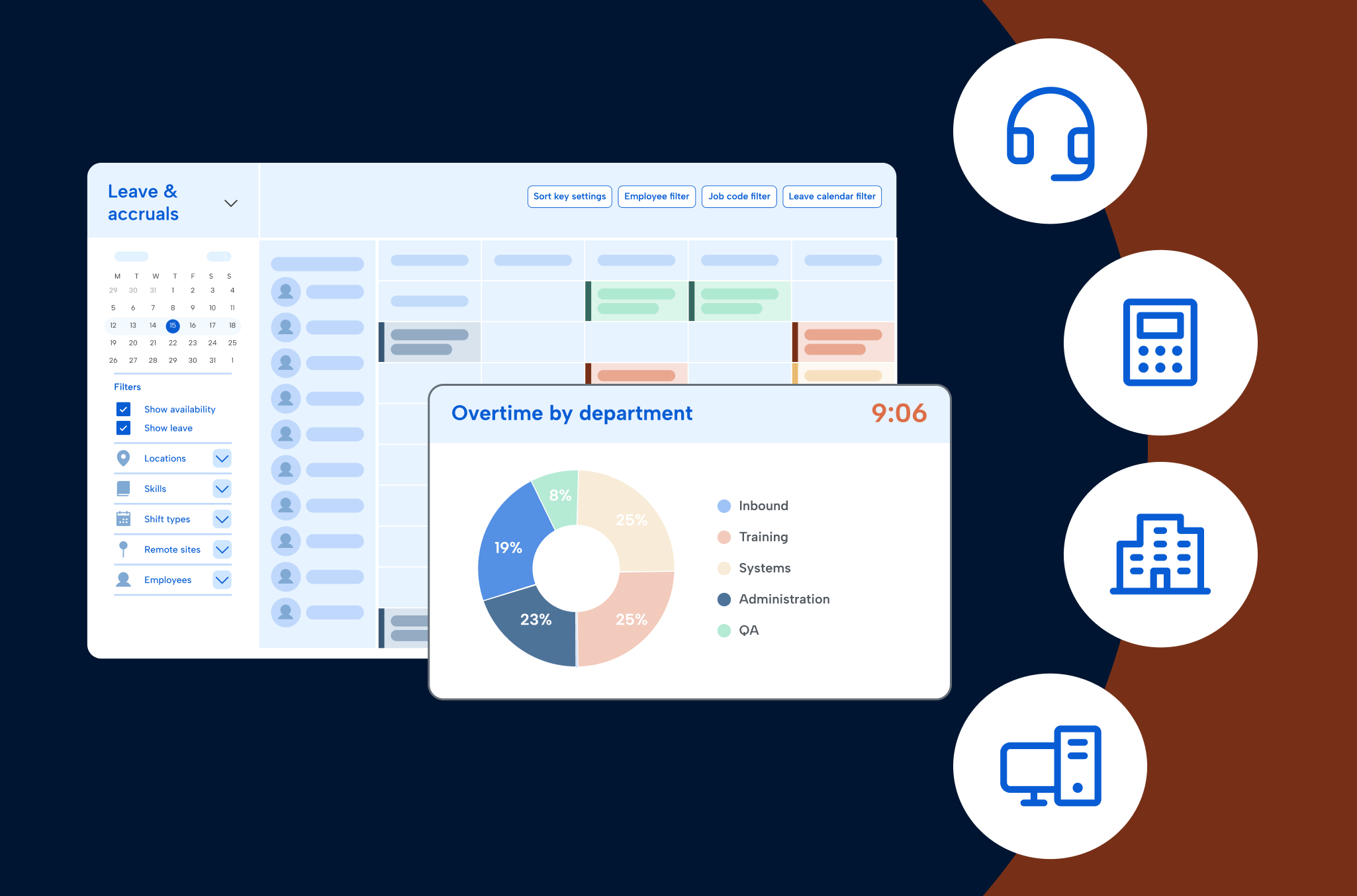This screenshot has width=1357, height=896.
Task: Select date 22 in the mini calendar
Action: coord(173,343)
